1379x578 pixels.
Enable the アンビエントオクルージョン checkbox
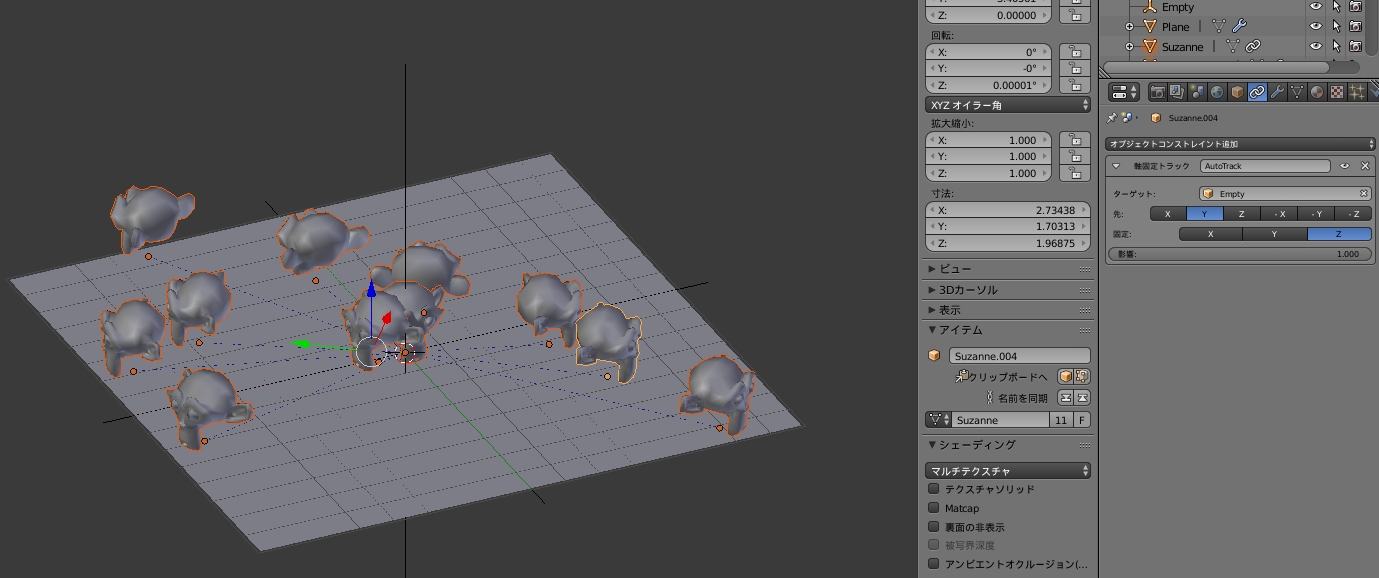coord(934,564)
